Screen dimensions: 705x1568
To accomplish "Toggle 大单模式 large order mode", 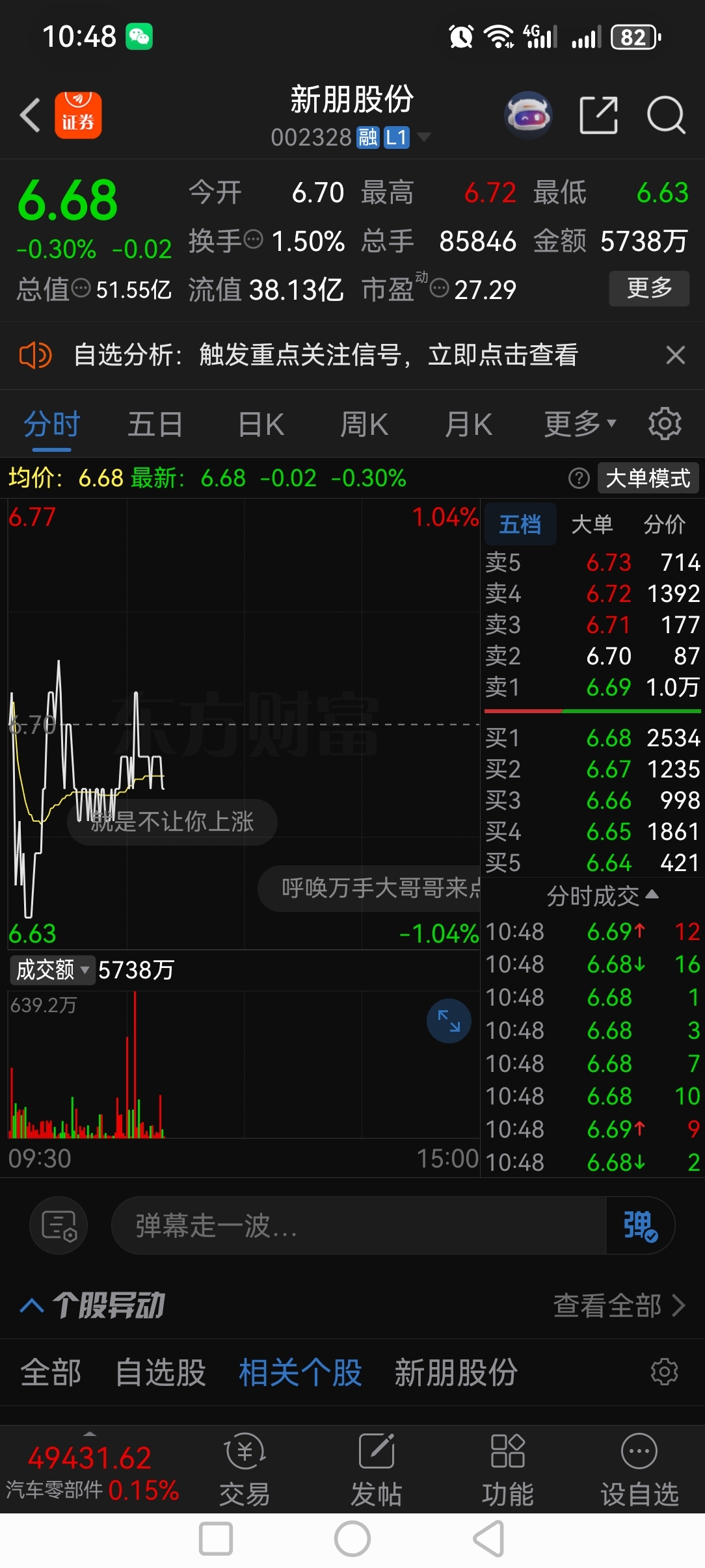I will click(x=648, y=478).
